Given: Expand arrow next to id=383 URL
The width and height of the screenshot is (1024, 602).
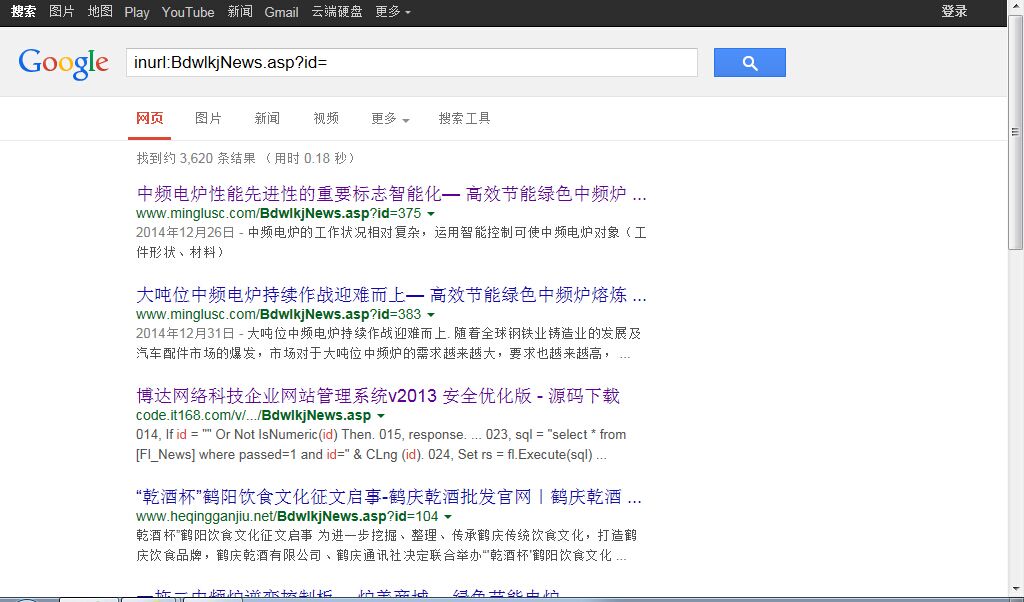Looking at the screenshot, I should click(431, 315).
